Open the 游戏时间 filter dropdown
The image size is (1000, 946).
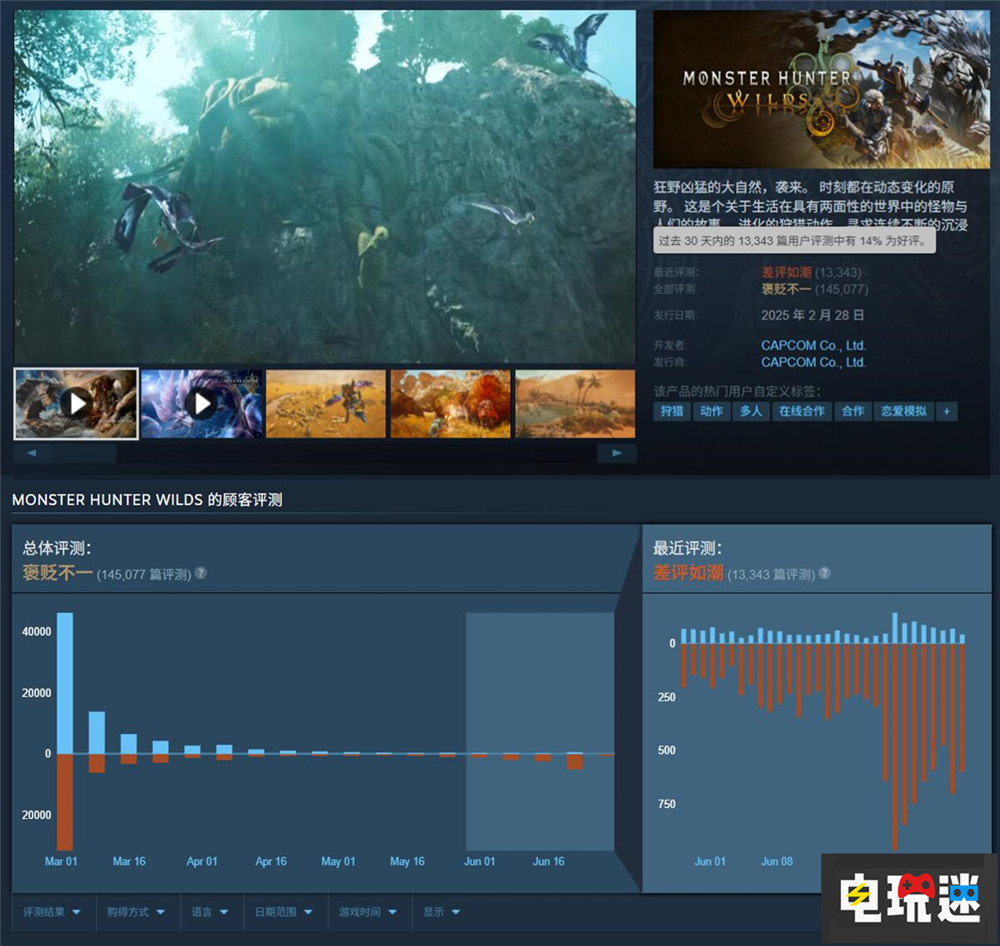coord(365,911)
